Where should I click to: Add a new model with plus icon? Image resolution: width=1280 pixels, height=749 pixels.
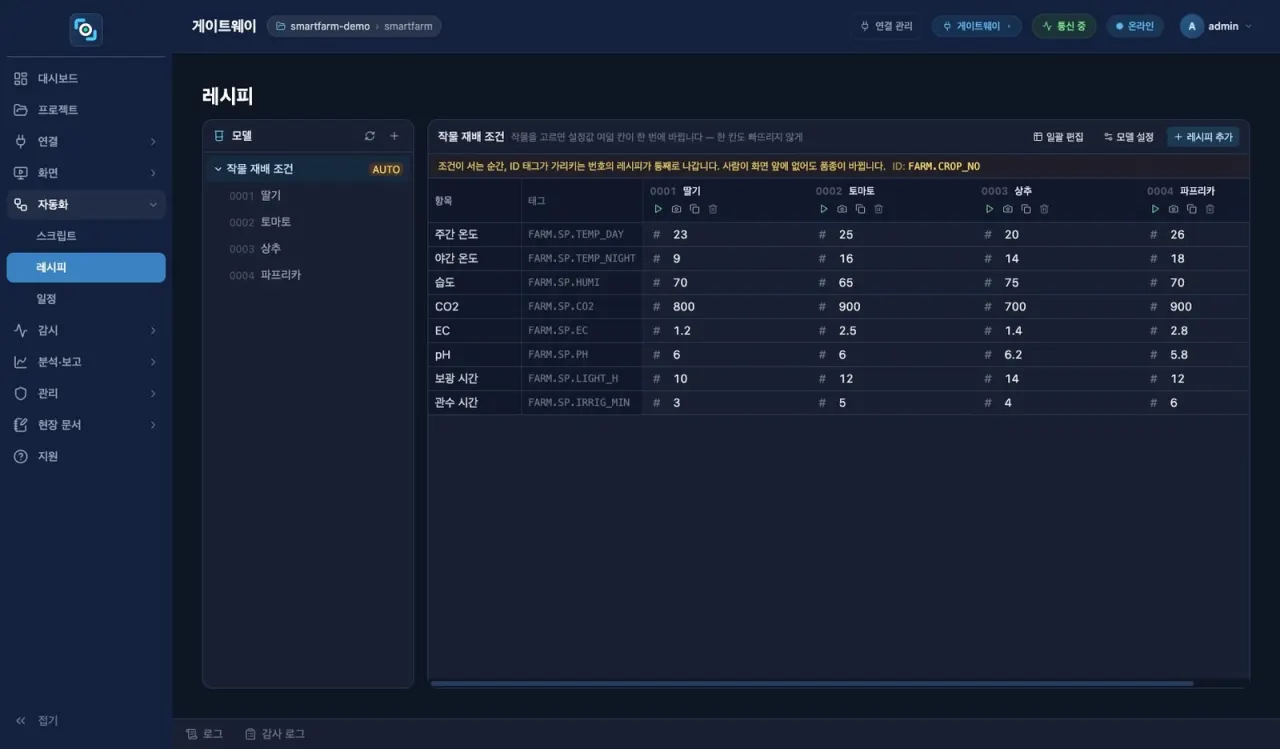tap(394, 136)
